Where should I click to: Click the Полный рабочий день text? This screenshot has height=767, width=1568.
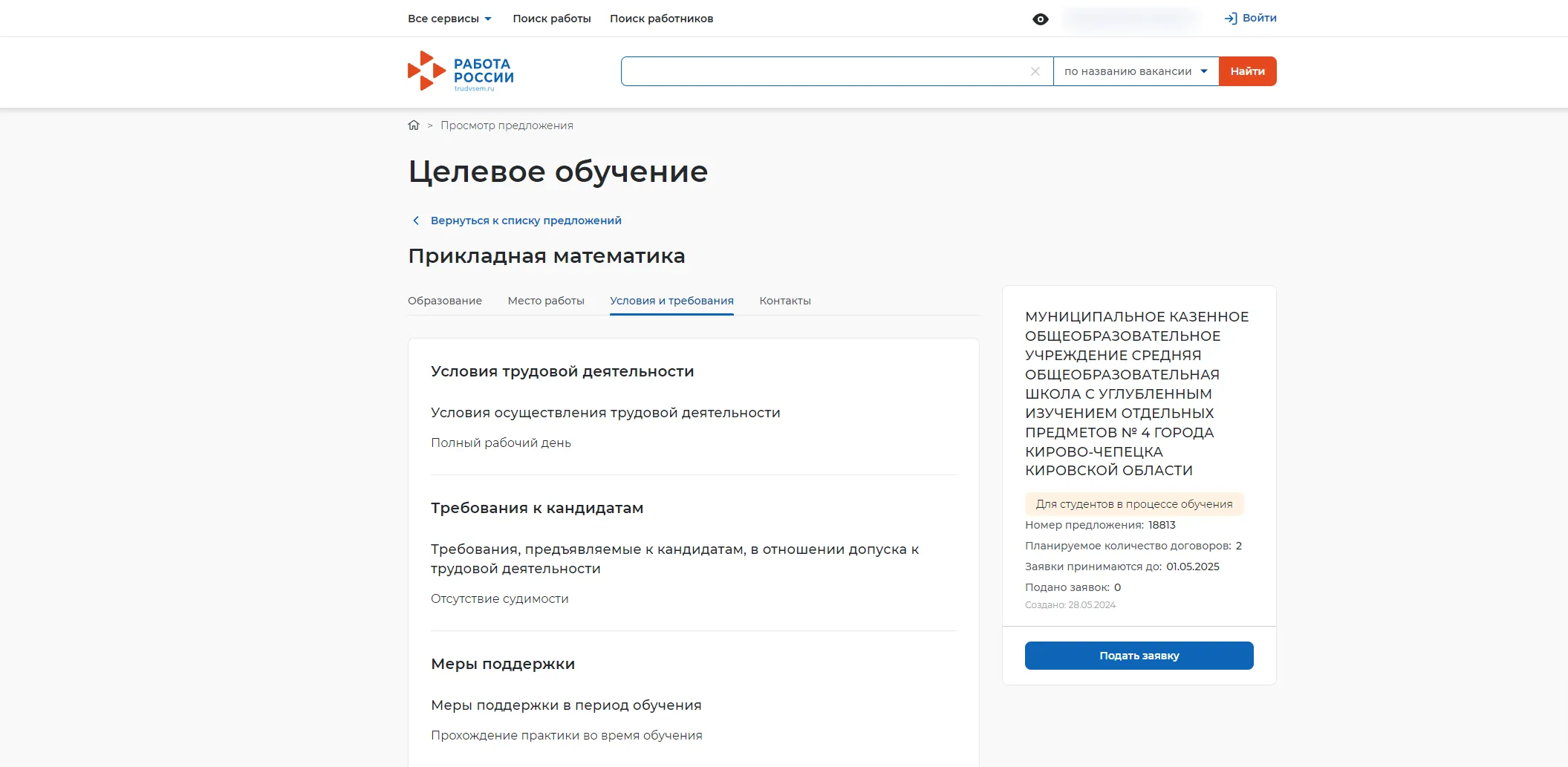[501, 443]
